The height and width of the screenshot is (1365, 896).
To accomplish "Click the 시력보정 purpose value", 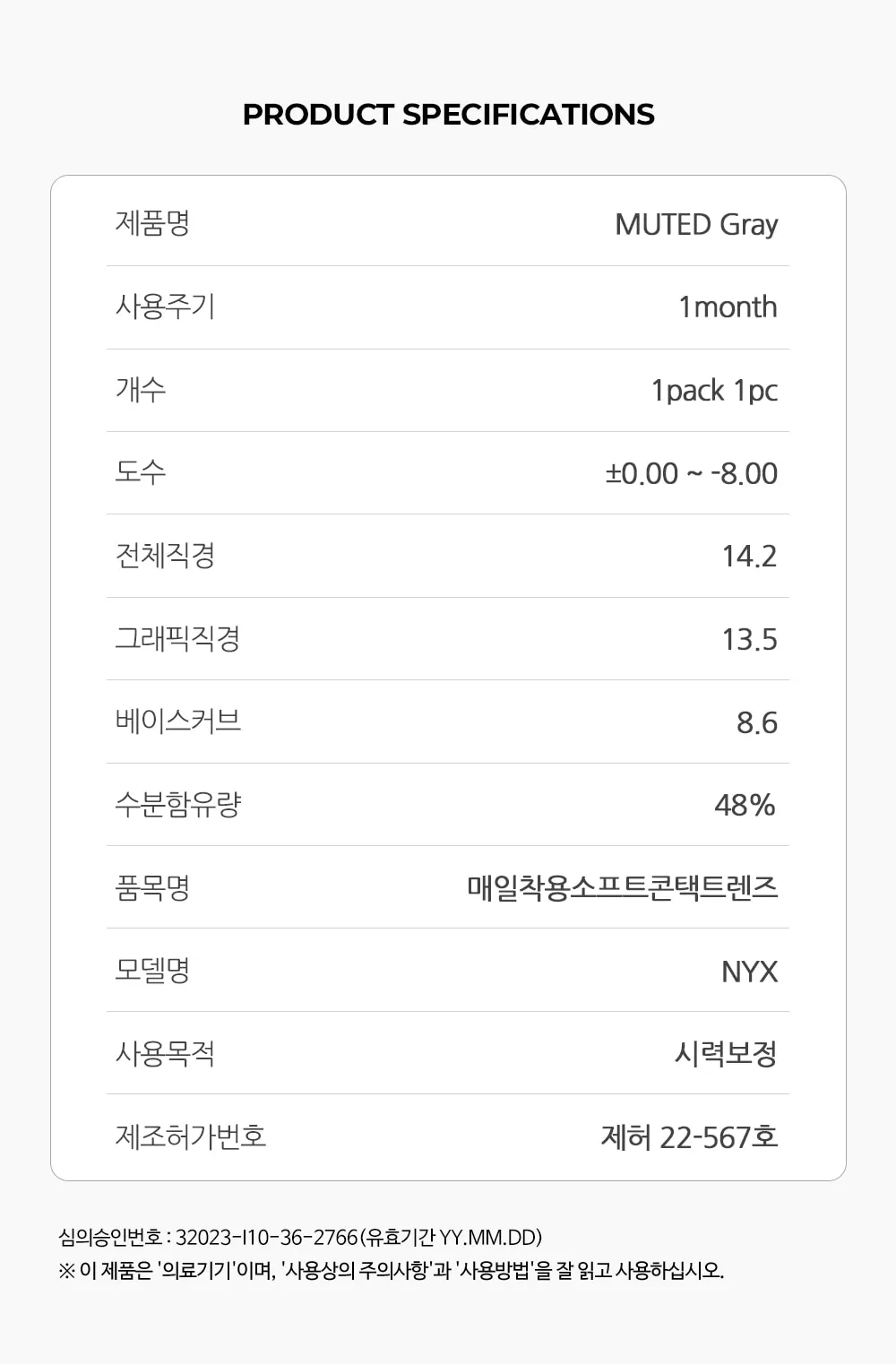I will pyautogui.click(x=726, y=1053).
